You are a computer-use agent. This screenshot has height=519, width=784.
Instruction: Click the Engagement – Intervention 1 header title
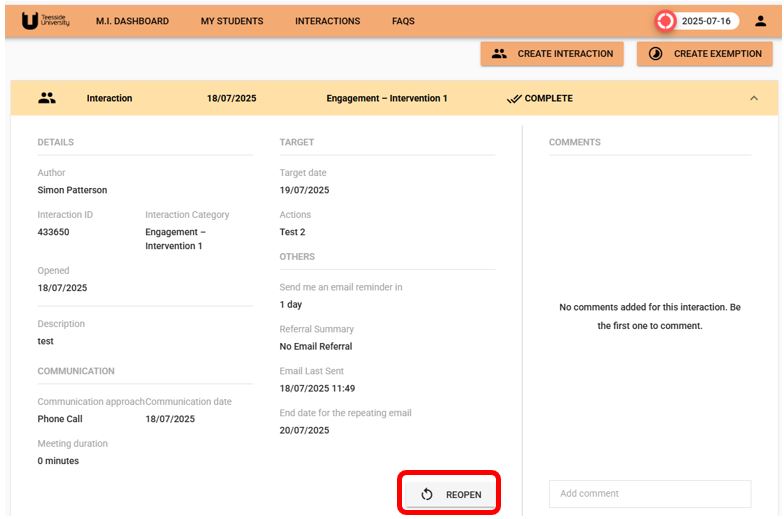tap(387, 99)
